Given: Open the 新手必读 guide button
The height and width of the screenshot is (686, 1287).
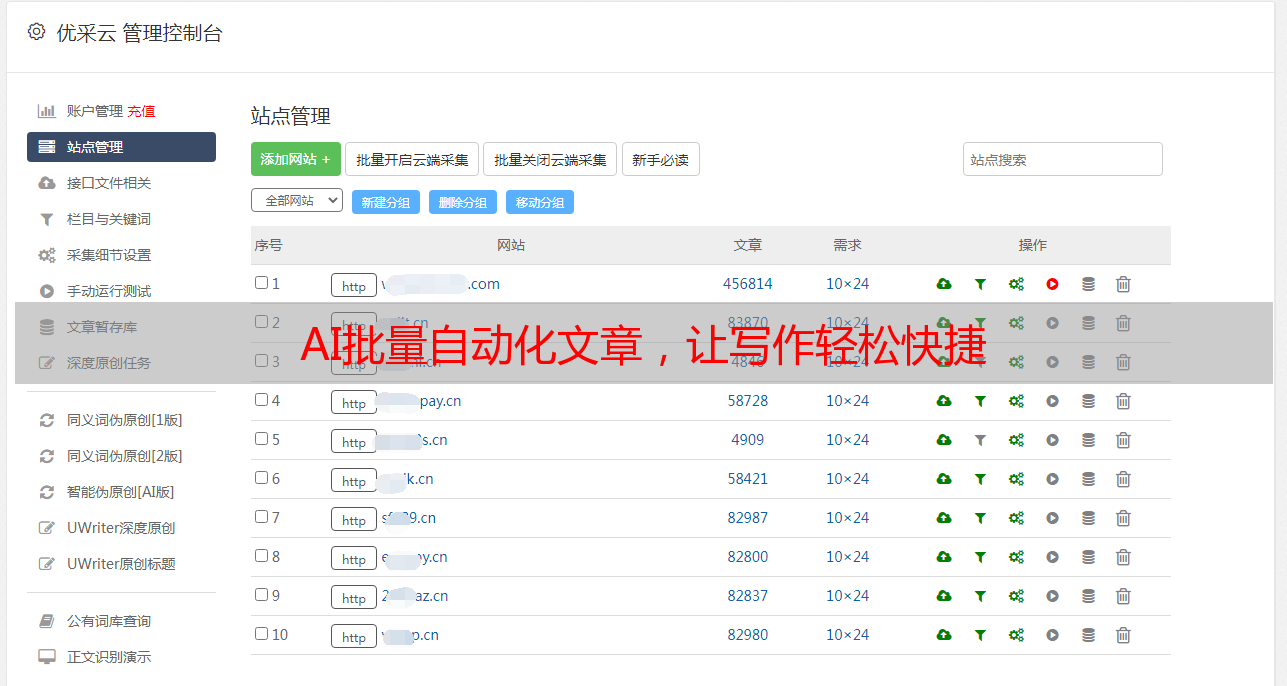Looking at the screenshot, I should (661, 159).
